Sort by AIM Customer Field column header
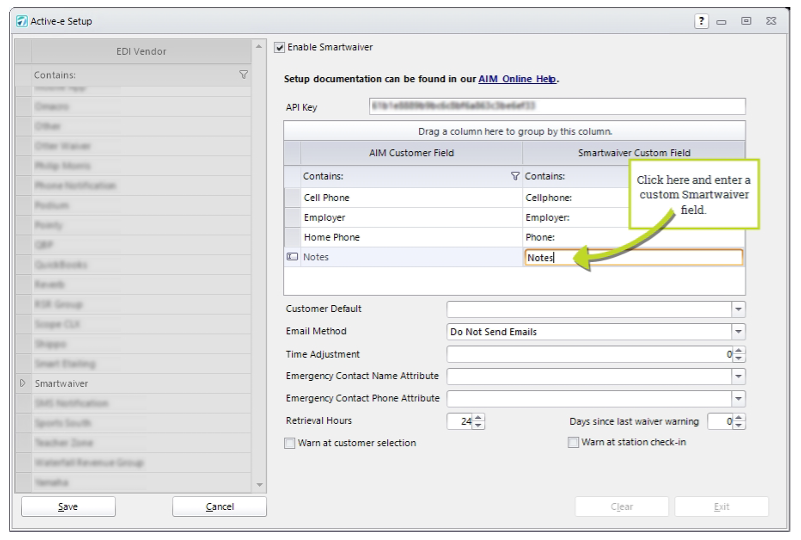Image resolution: width=801 pixels, height=540 pixels. [x=411, y=153]
